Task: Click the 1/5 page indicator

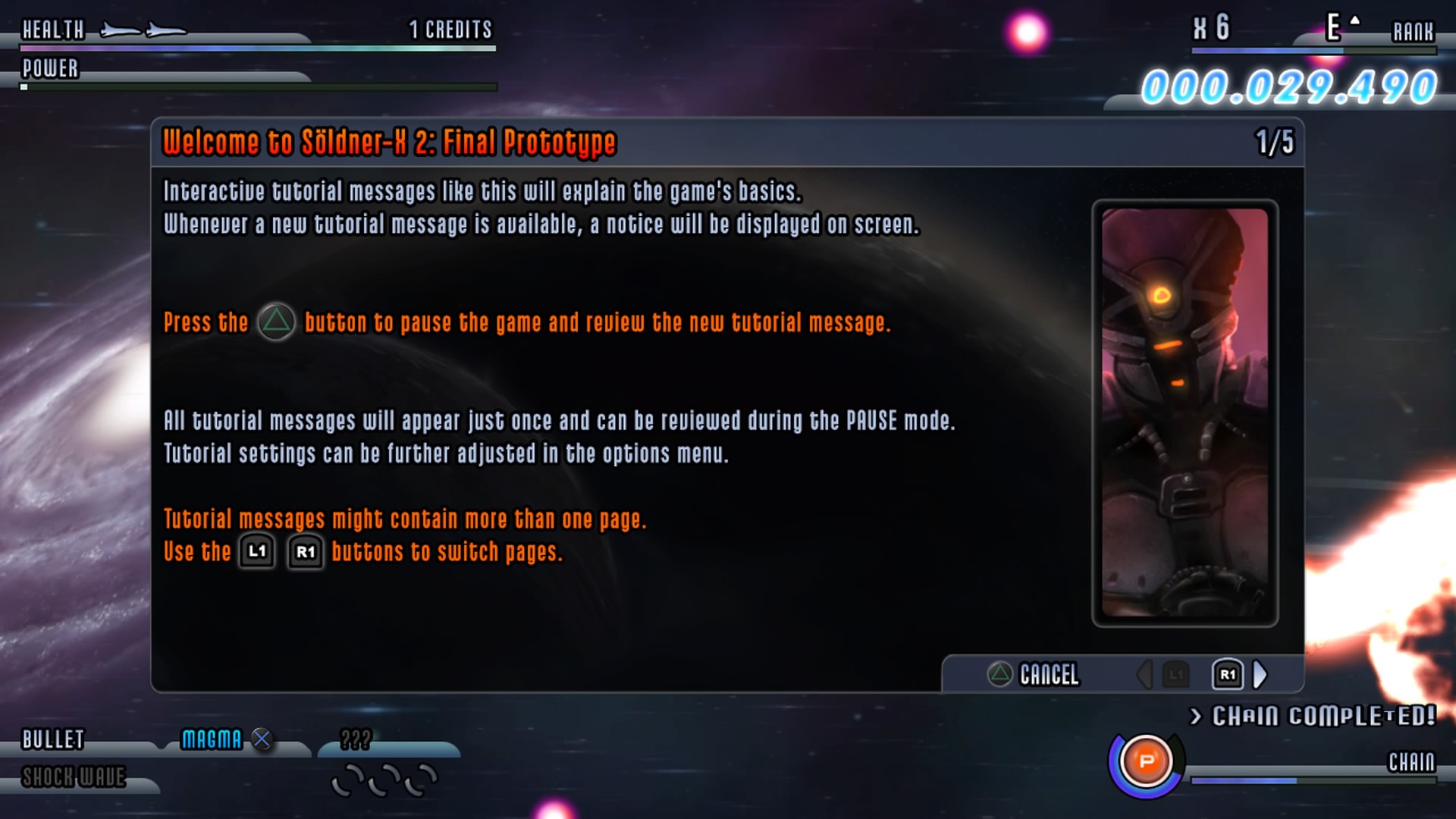Action: 1275,143
